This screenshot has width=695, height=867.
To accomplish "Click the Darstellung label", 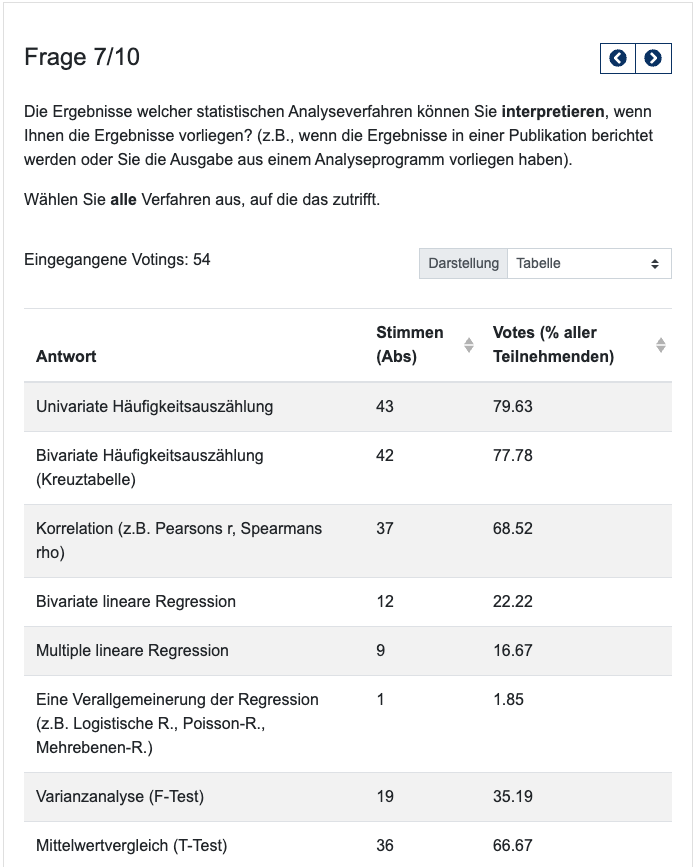I will pyautogui.click(x=463, y=264).
